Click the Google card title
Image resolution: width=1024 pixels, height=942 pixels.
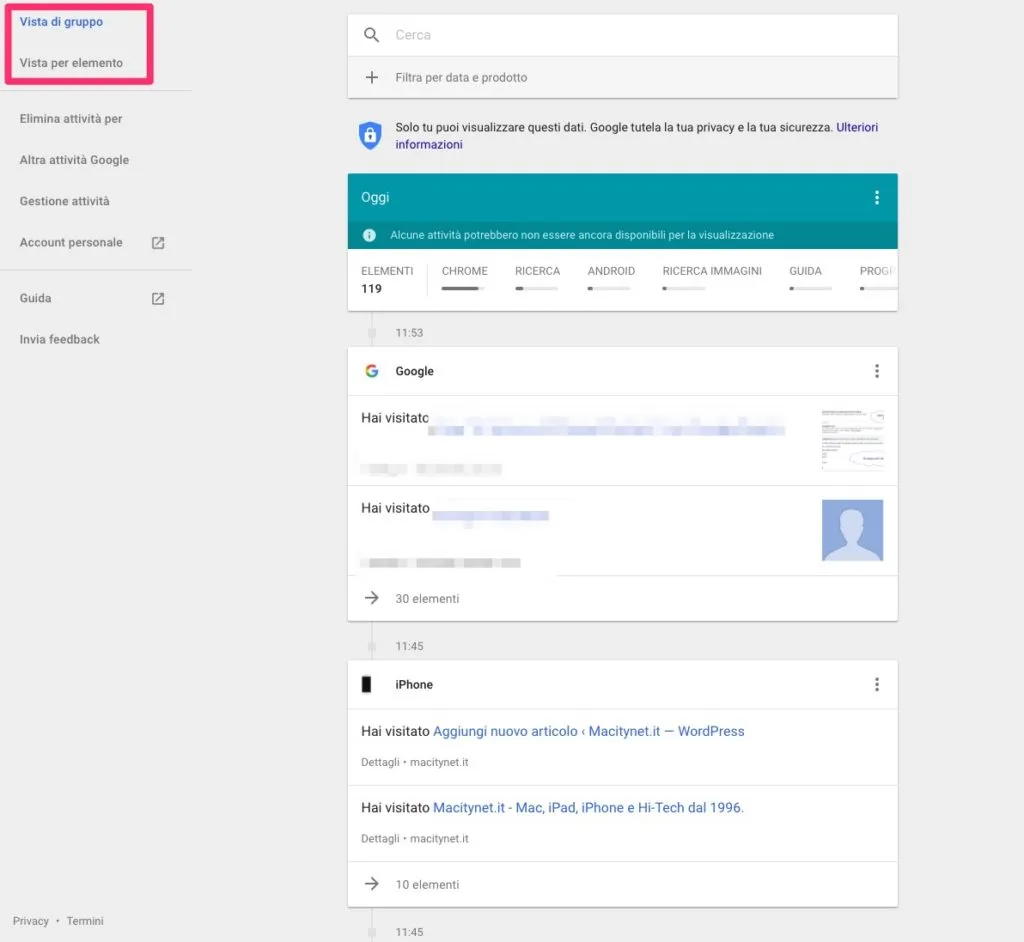pos(414,371)
